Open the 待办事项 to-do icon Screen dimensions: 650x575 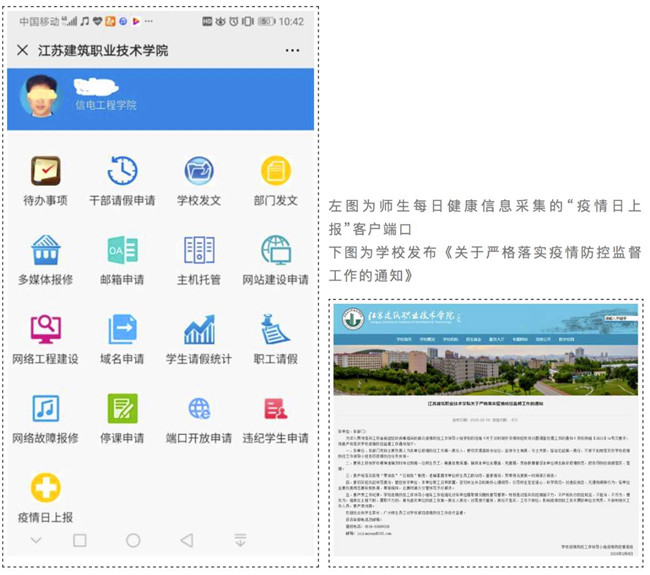coord(46,171)
